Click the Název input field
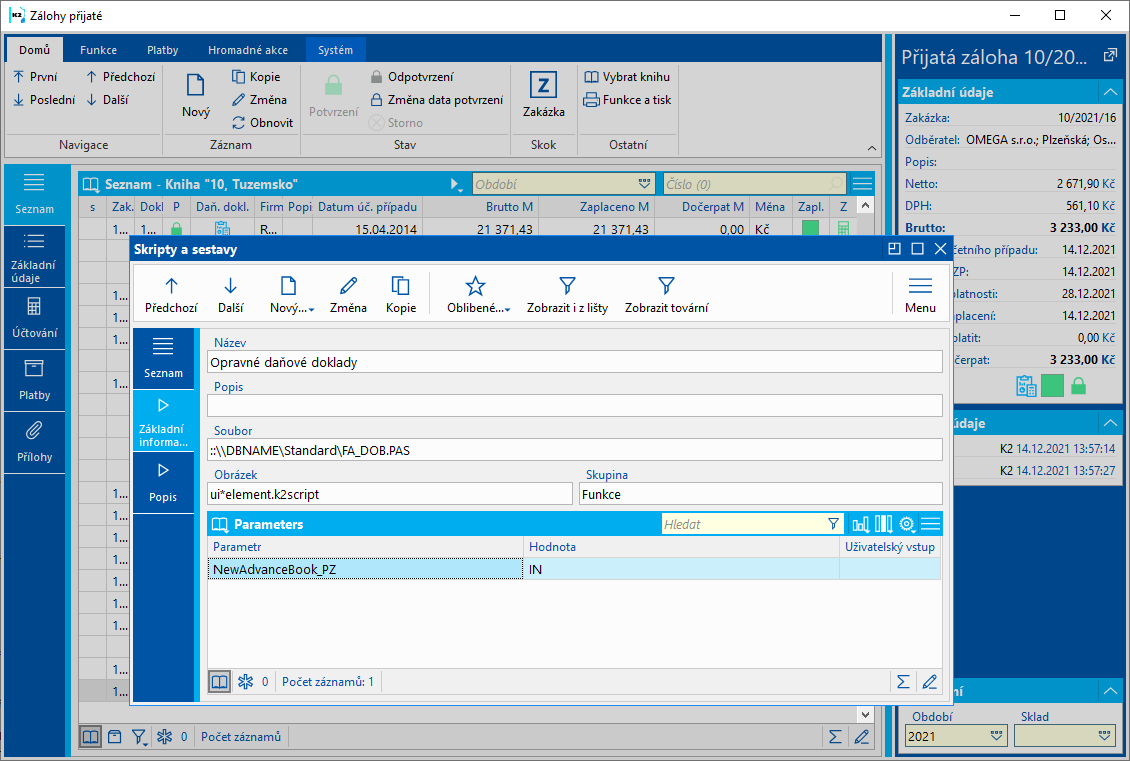The image size is (1130, 761). 575,362
